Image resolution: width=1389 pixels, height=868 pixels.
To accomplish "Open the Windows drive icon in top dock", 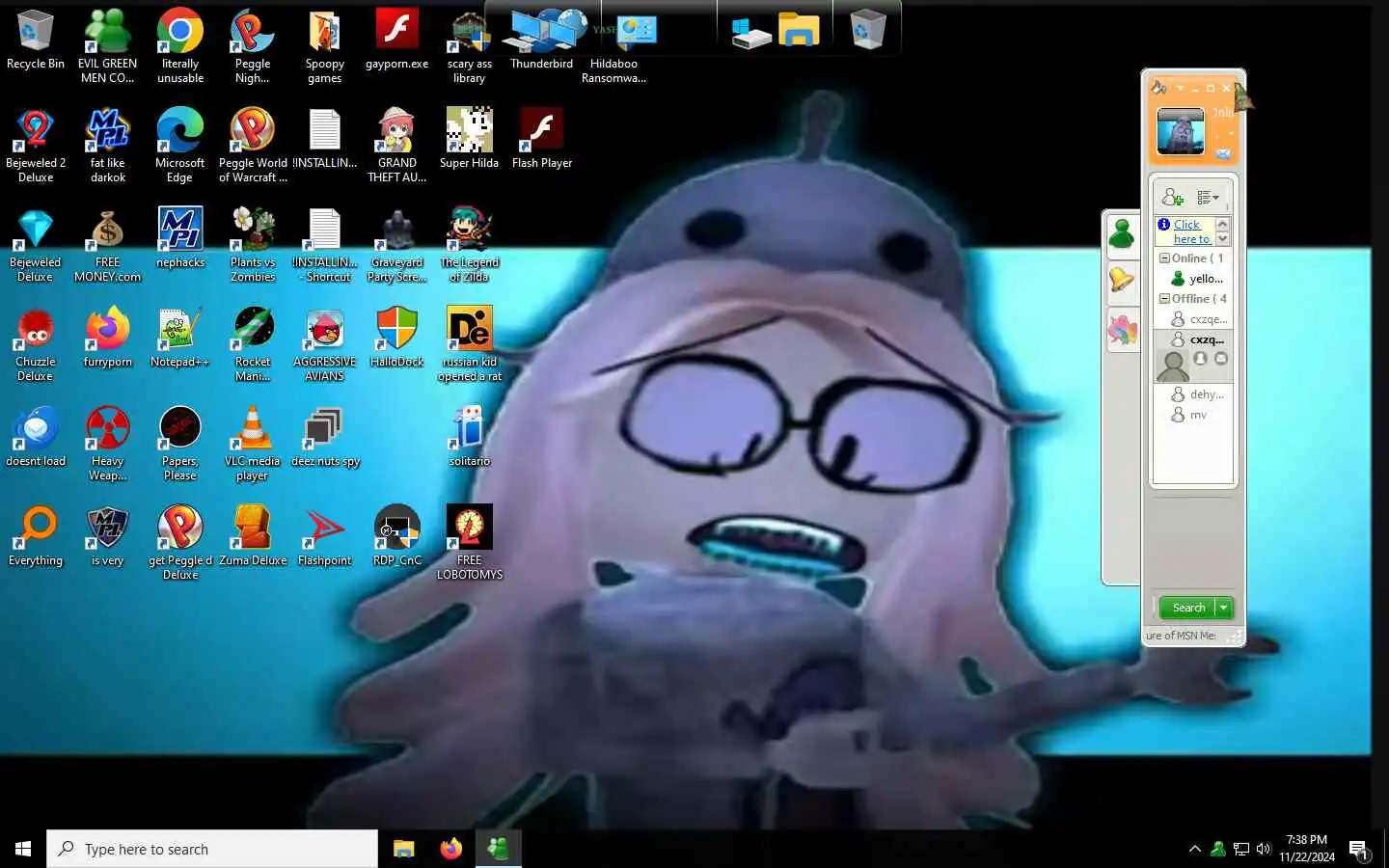I will (x=751, y=35).
